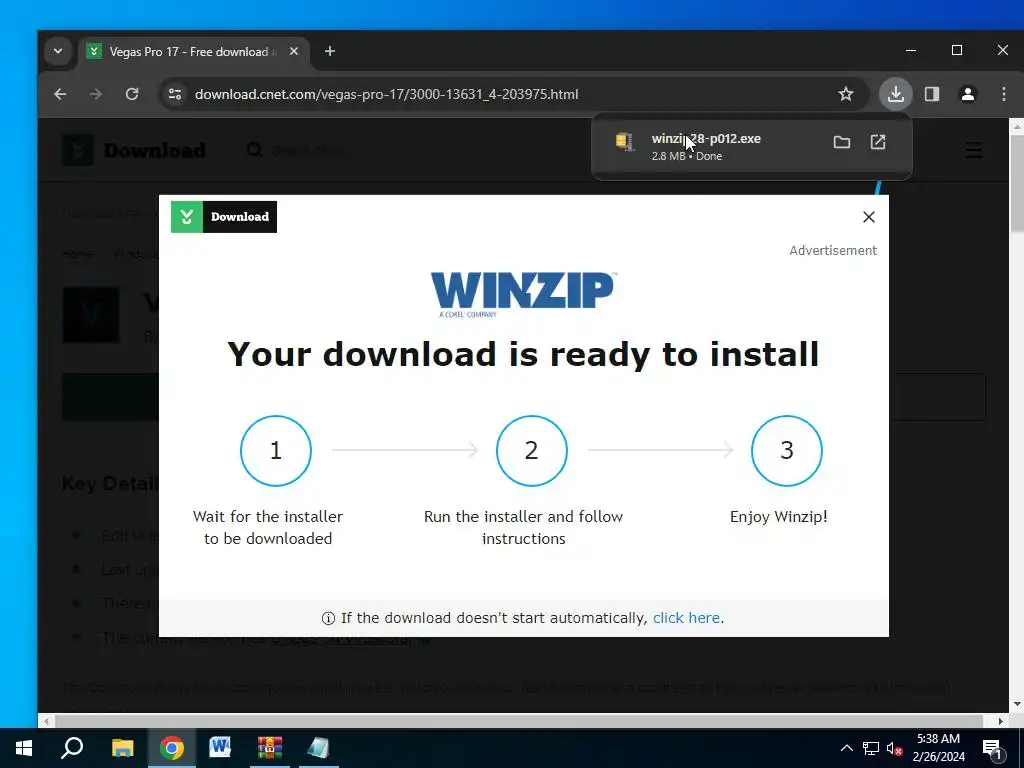This screenshot has width=1024, height=768.
Task: Show winzip28-p012.exe in folder
Action: (842, 142)
